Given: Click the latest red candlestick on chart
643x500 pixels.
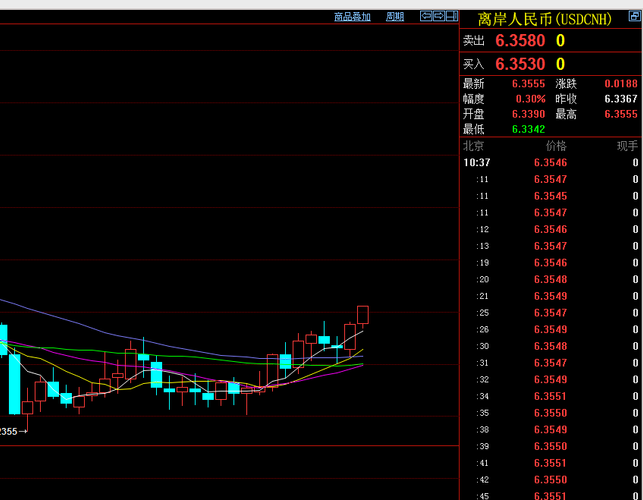Looking at the screenshot, I should click(x=363, y=315).
